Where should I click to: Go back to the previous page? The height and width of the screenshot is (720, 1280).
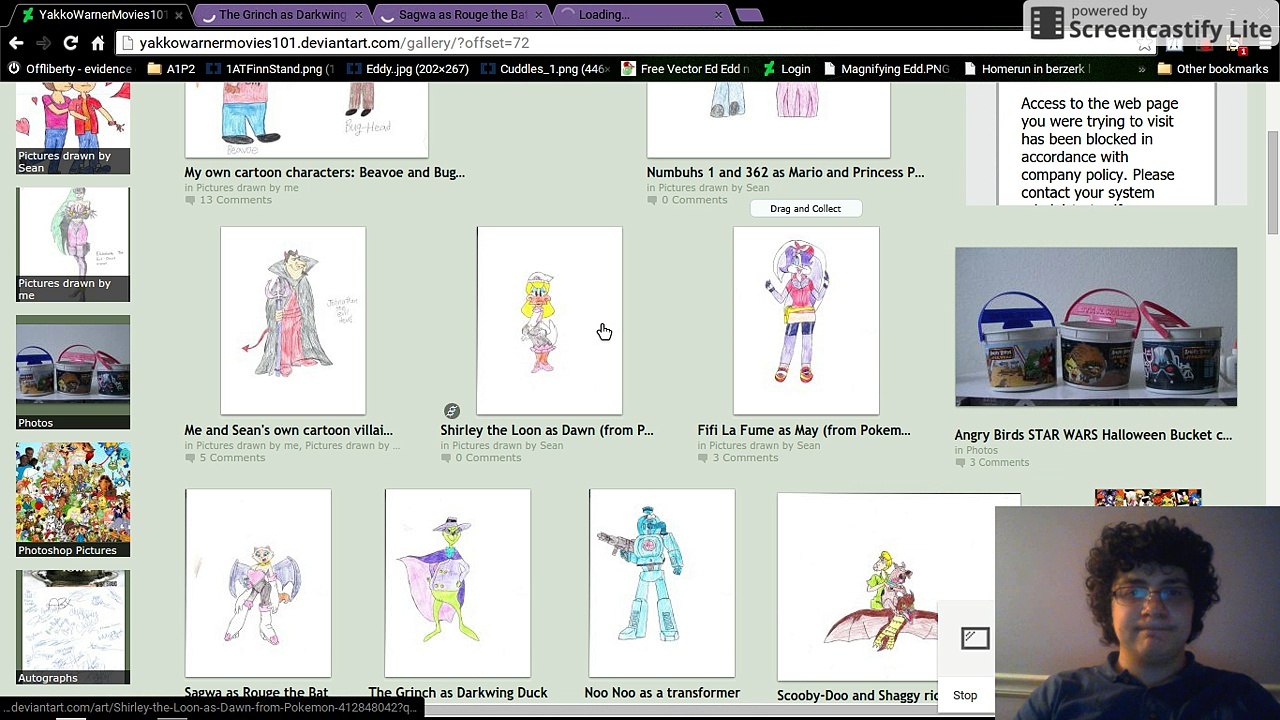[16, 43]
